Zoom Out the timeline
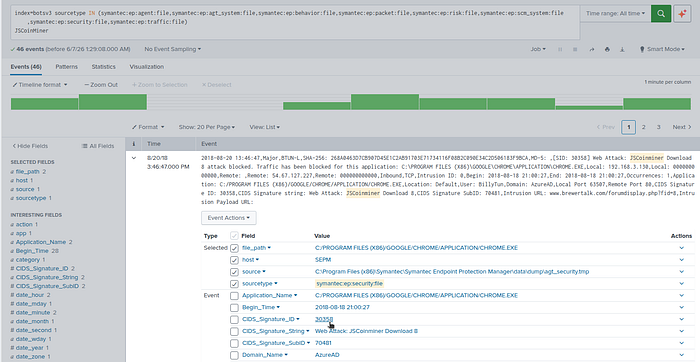Screen dimensions: 700x362 click(101, 85)
